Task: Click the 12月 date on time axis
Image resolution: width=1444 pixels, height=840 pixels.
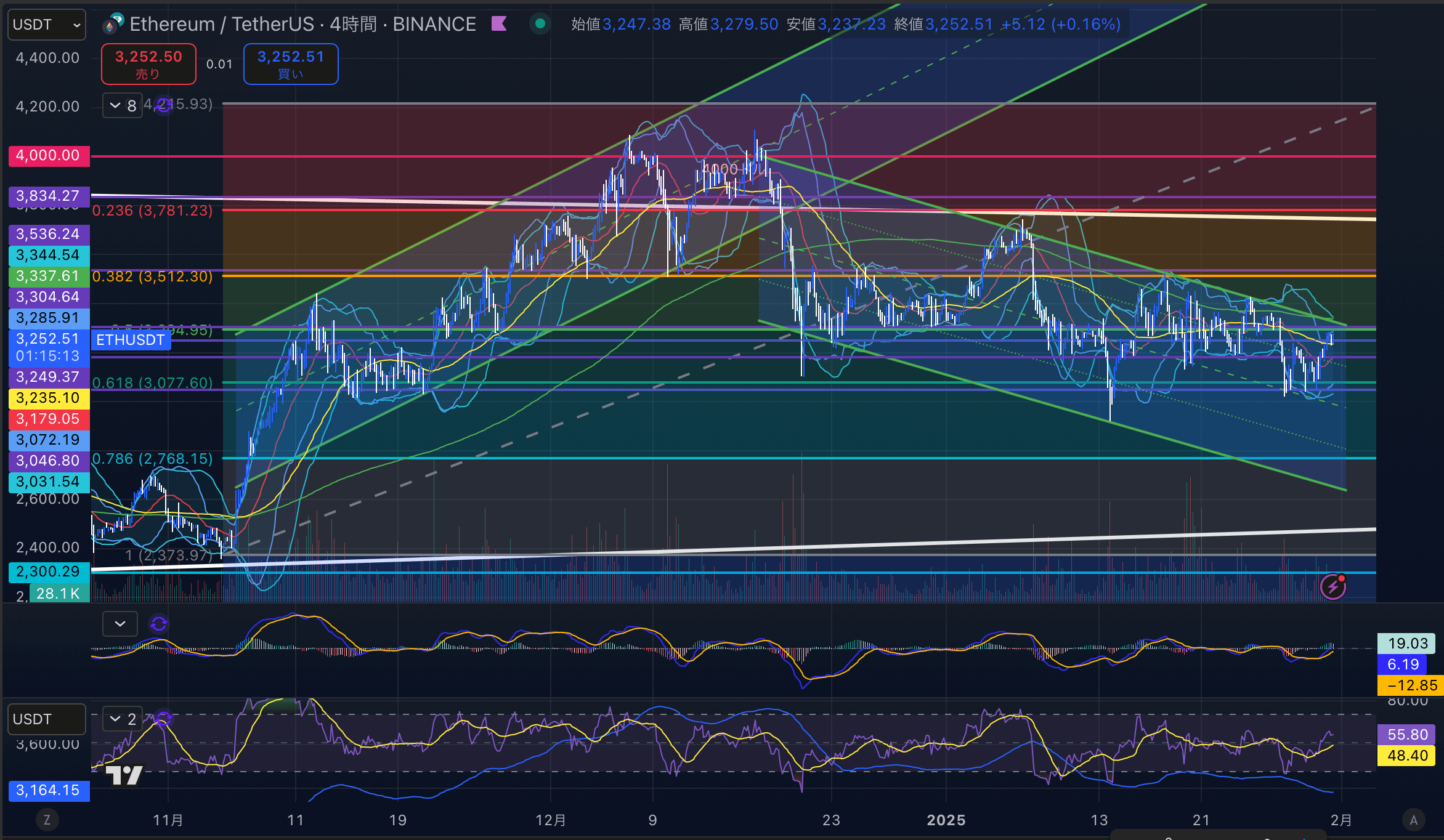Action: pyautogui.click(x=551, y=820)
